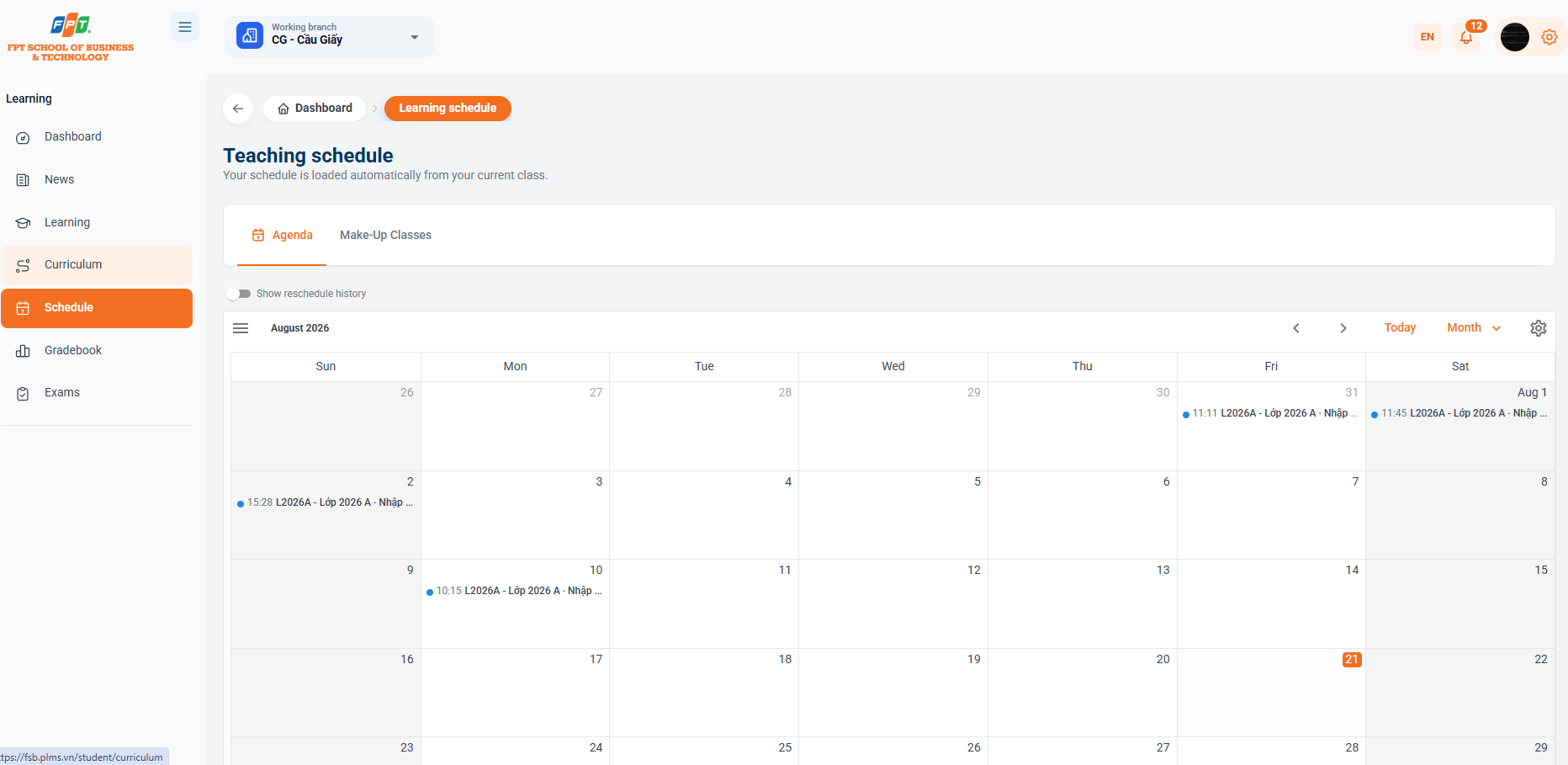1568x765 pixels.
Task: Select the date 5 in the calendar
Action: 977,482
